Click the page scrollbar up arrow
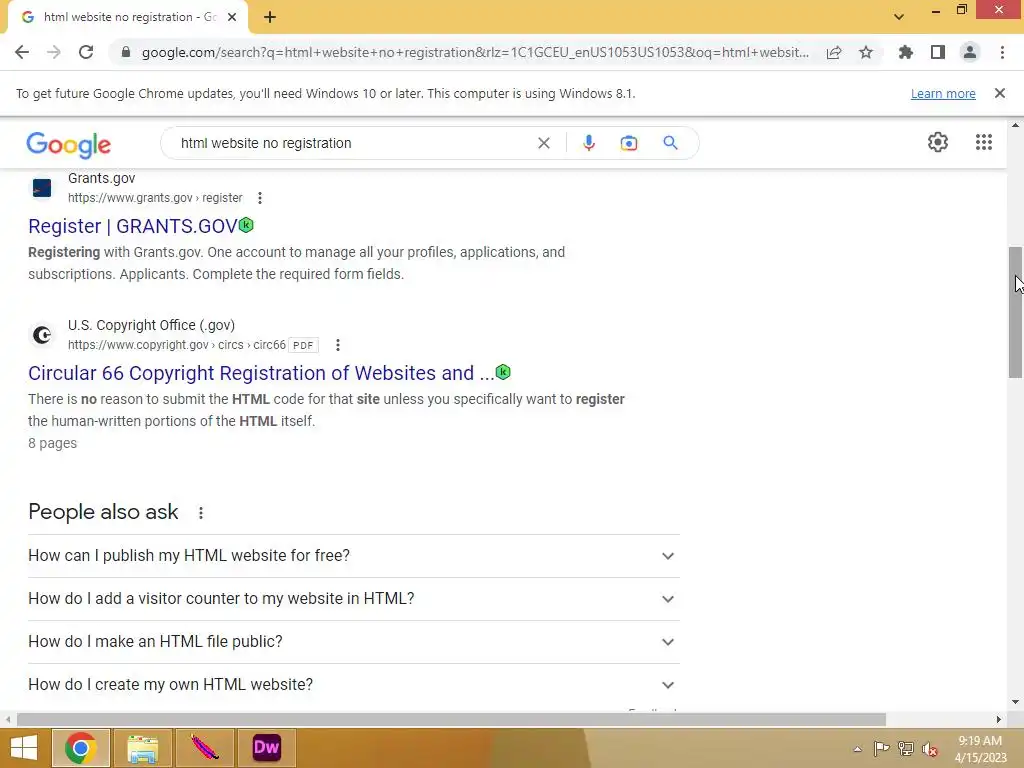The height and width of the screenshot is (768, 1024). coord(1015,125)
